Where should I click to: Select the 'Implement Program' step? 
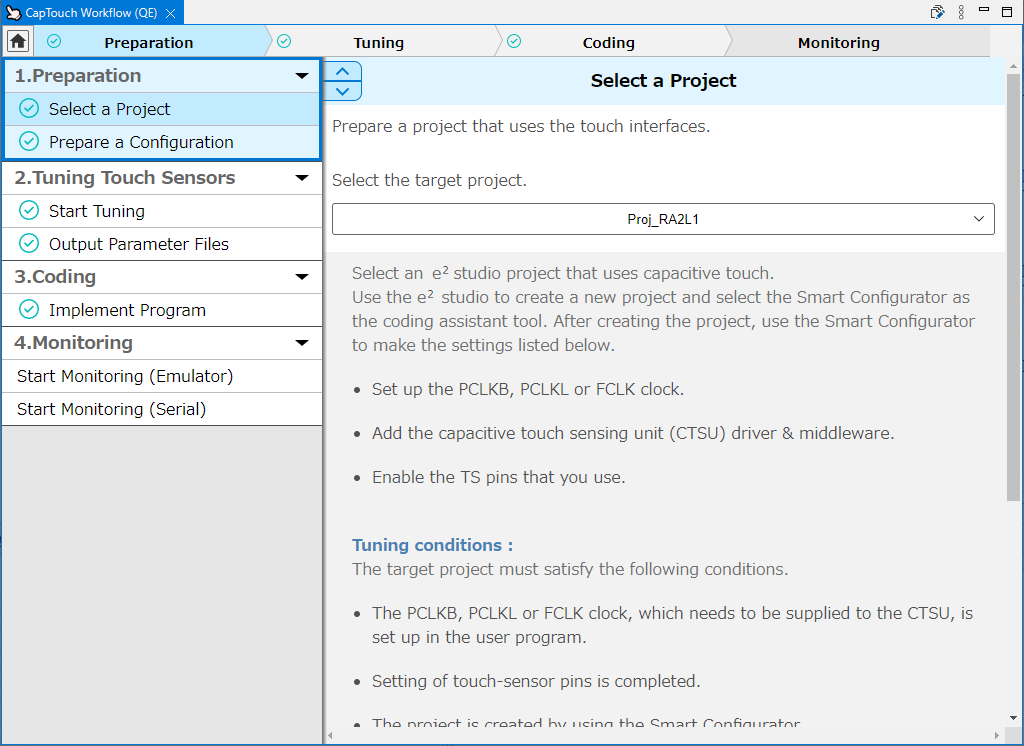coord(162,310)
